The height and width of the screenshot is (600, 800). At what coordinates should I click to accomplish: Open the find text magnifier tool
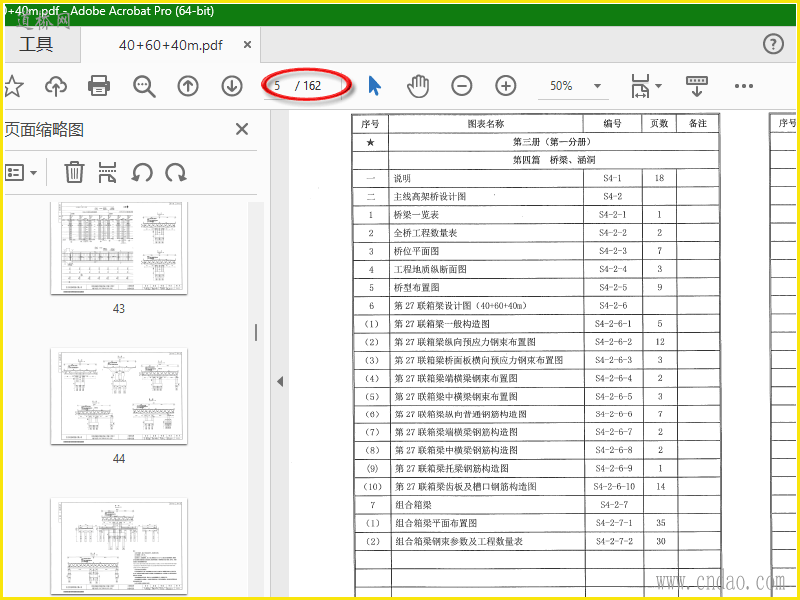(144, 86)
